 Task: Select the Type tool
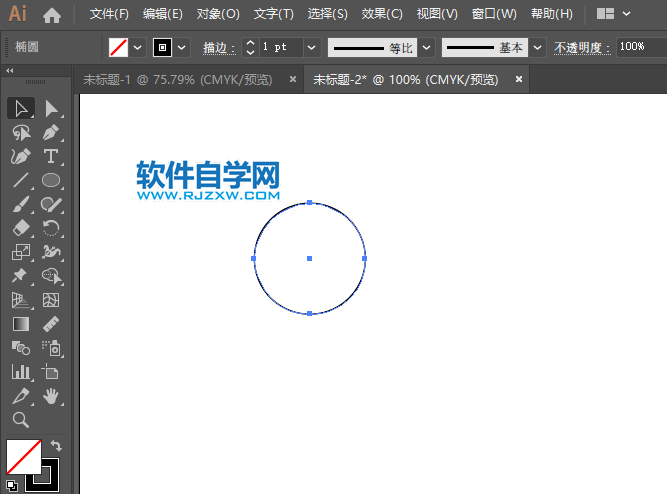click(51, 157)
